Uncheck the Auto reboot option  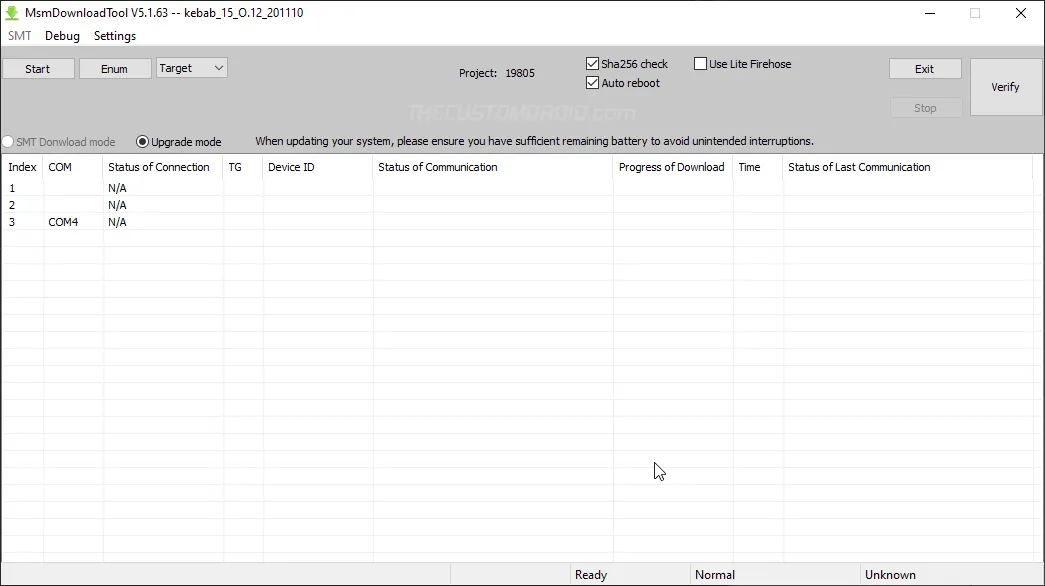(x=592, y=83)
